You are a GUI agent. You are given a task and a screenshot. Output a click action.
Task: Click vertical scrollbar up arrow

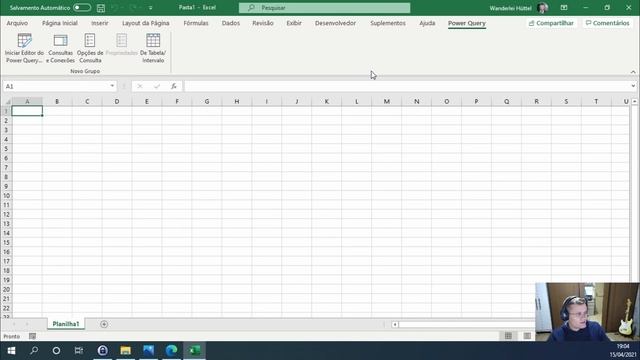tap(634, 101)
